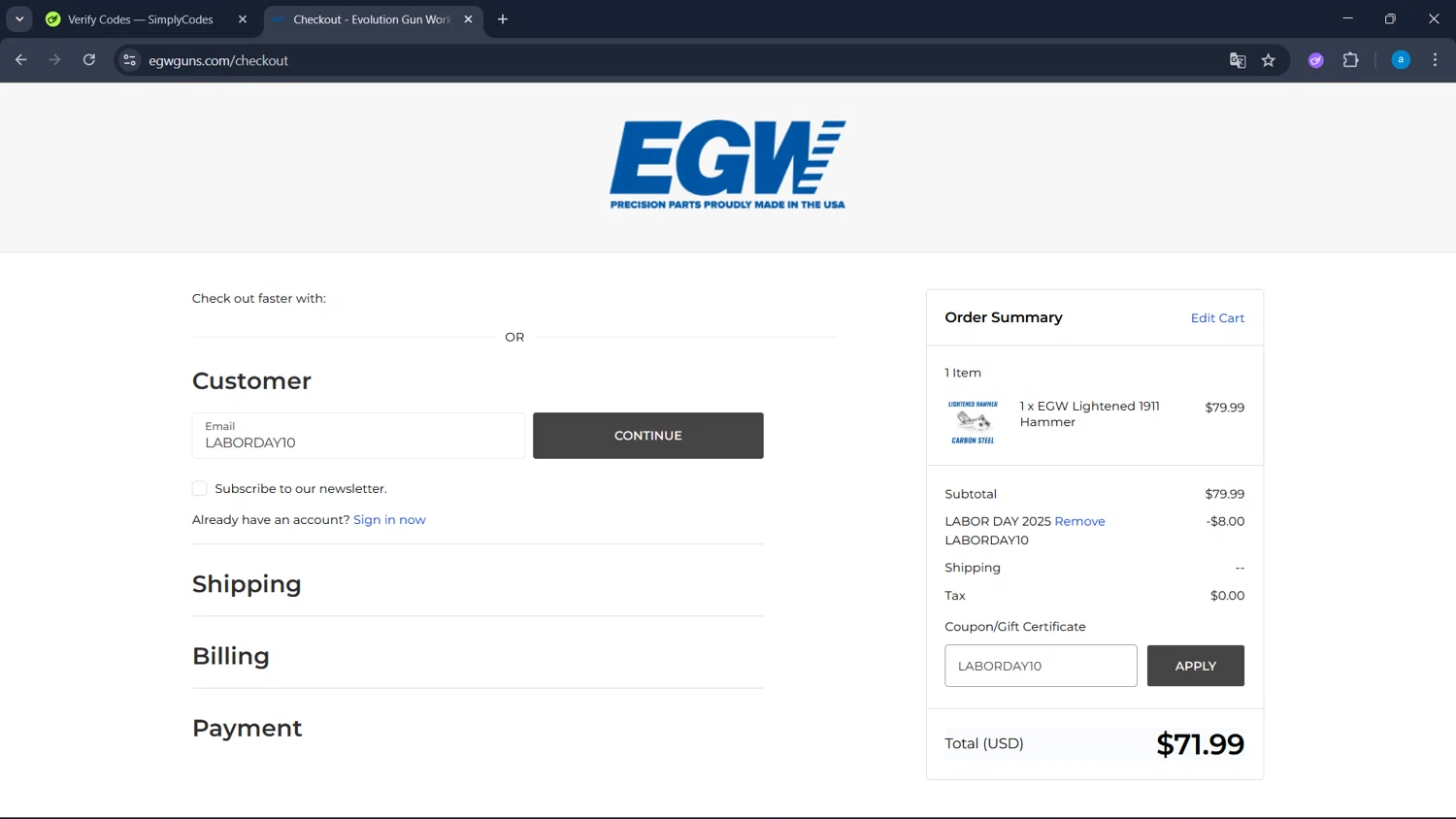
Task: Click the EGW Lightened 1911 Hammer thumbnail
Action: pos(973,422)
